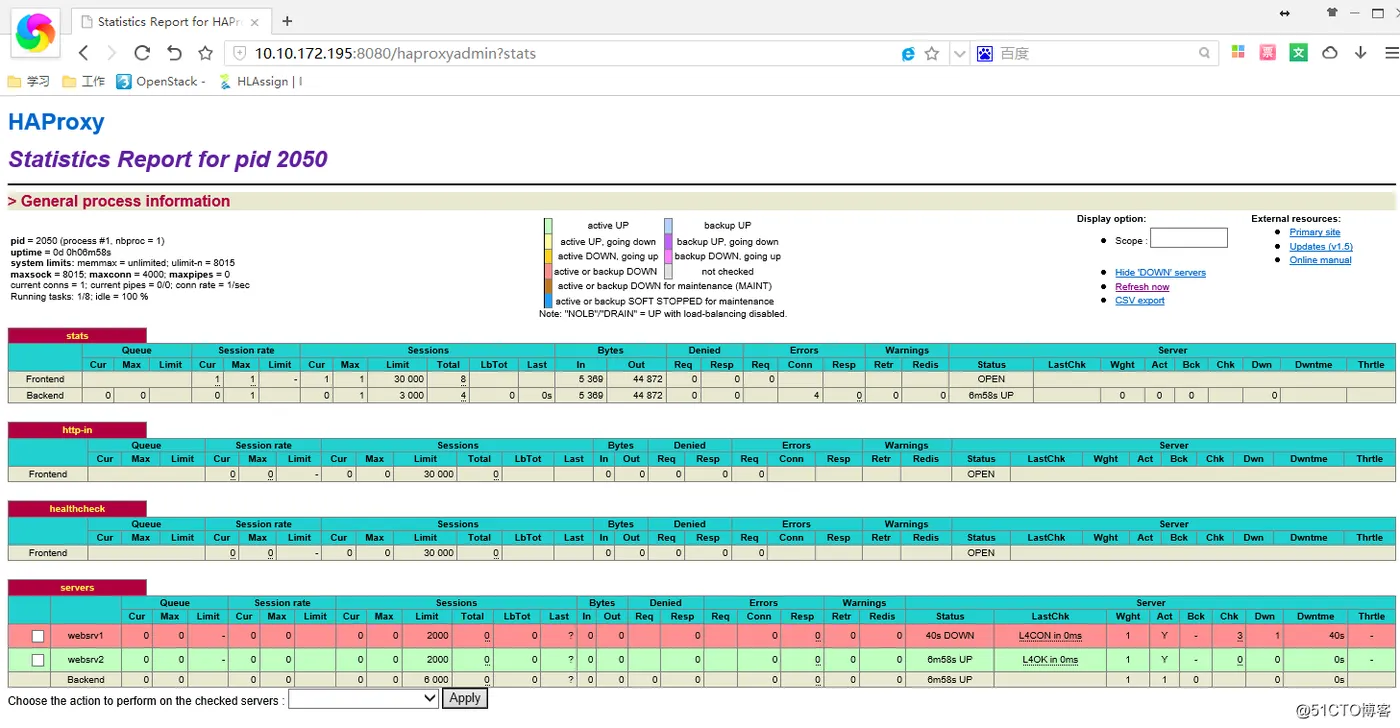Click the '40s DOWN' status cell
1400x728 pixels.
pyautogui.click(x=950, y=636)
